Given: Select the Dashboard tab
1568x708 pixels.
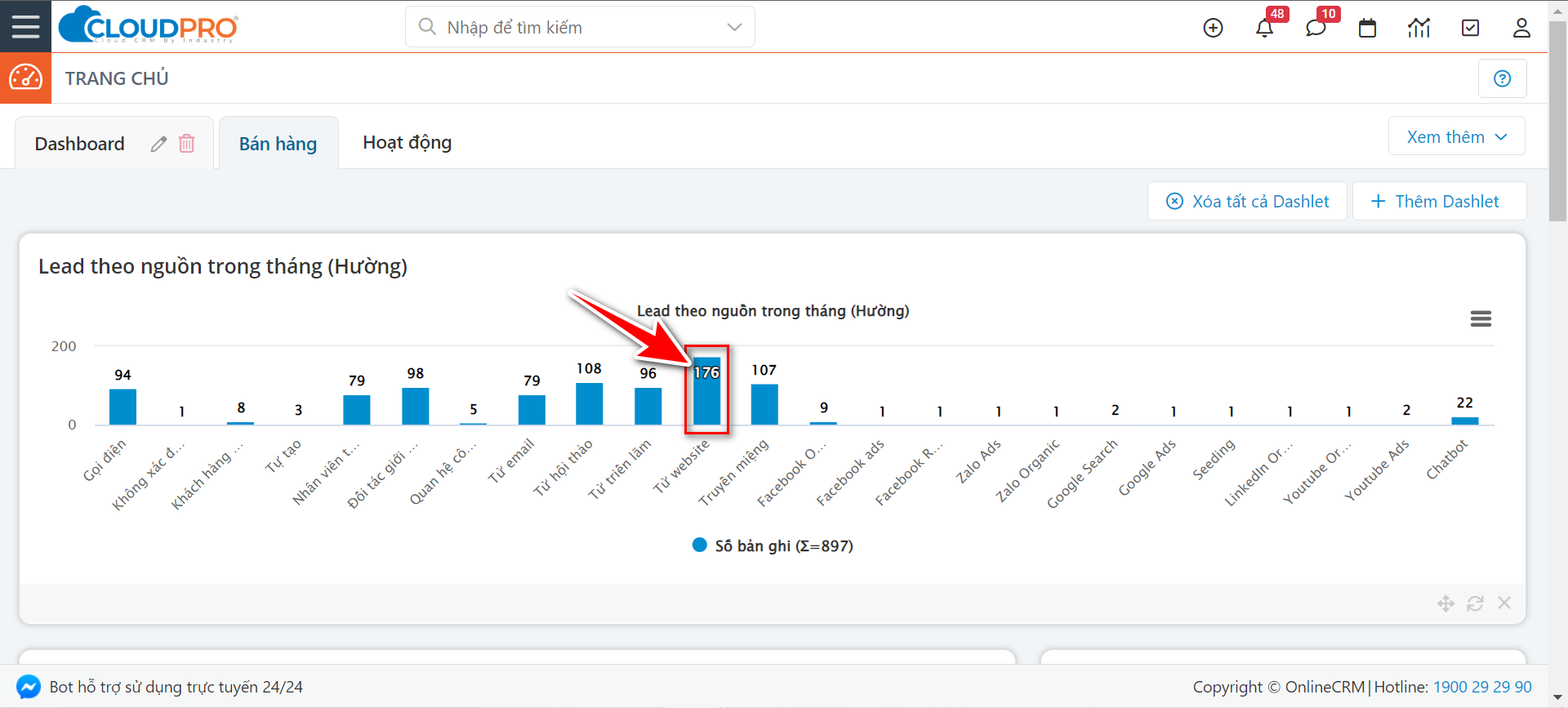Looking at the screenshot, I should coord(79,144).
